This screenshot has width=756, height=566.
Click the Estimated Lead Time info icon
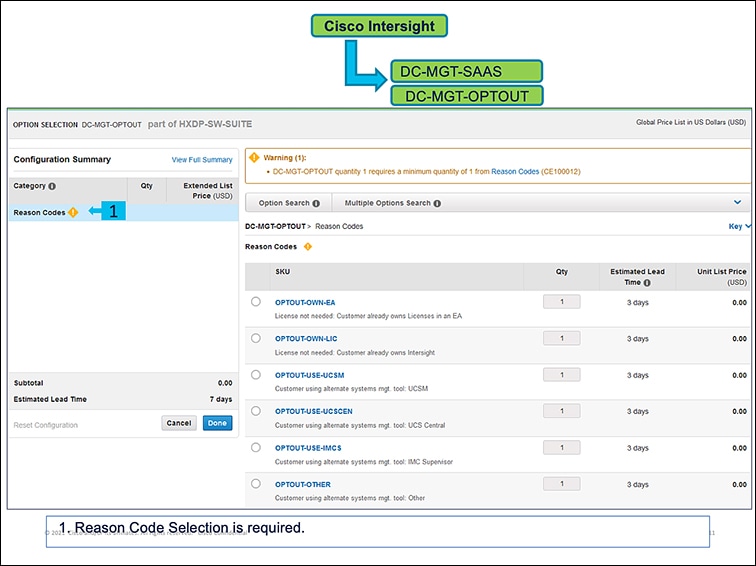[x=647, y=283]
